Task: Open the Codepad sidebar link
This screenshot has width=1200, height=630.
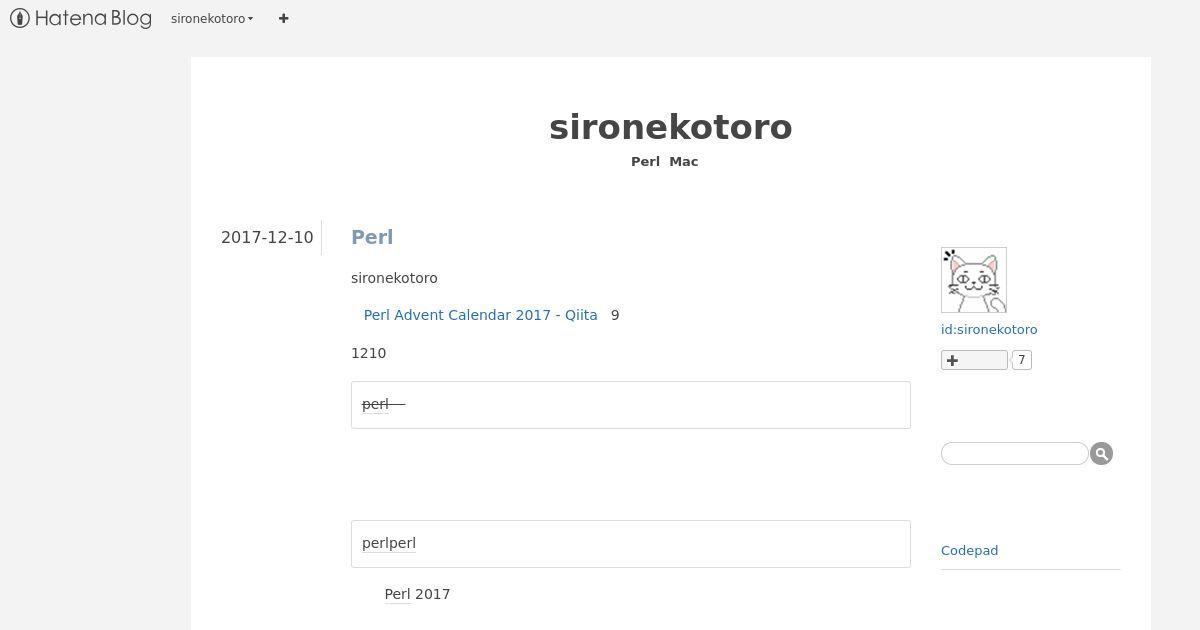Action: pos(970,551)
